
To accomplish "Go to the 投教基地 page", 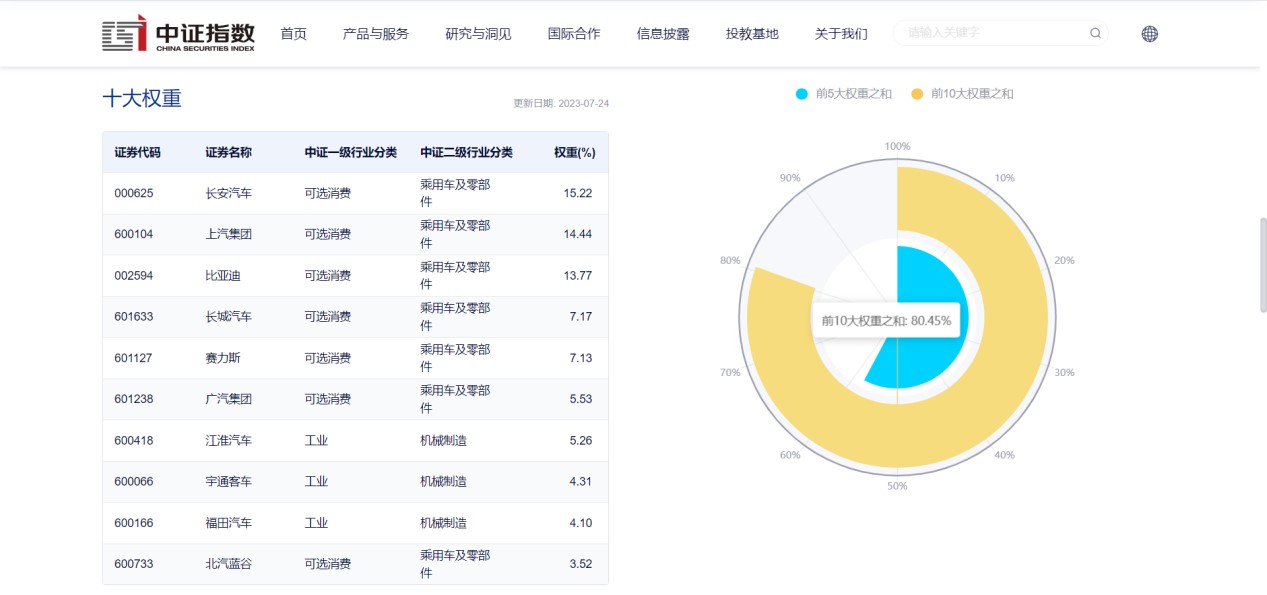I will click(x=752, y=34).
